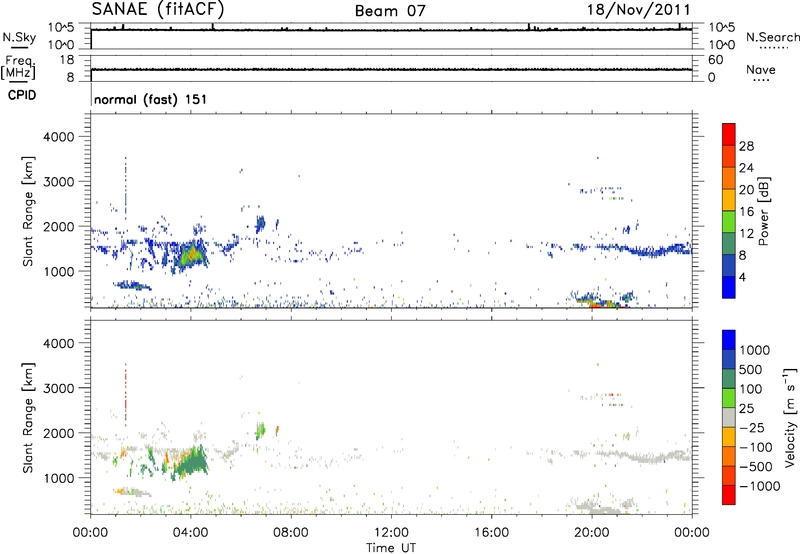Click the "08:00" time tick label
The width and height of the screenshot is (800, 554).
[291, 533]
